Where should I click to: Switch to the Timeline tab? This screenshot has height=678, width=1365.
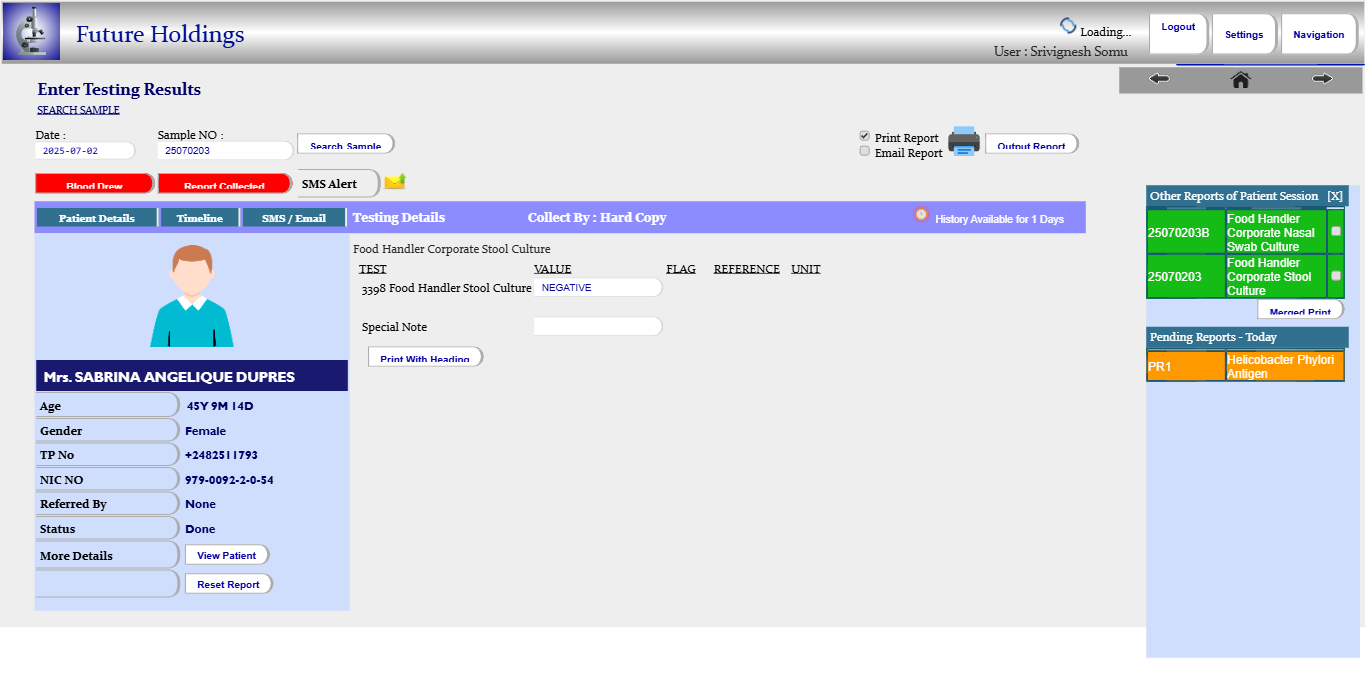tap(200, 218)
